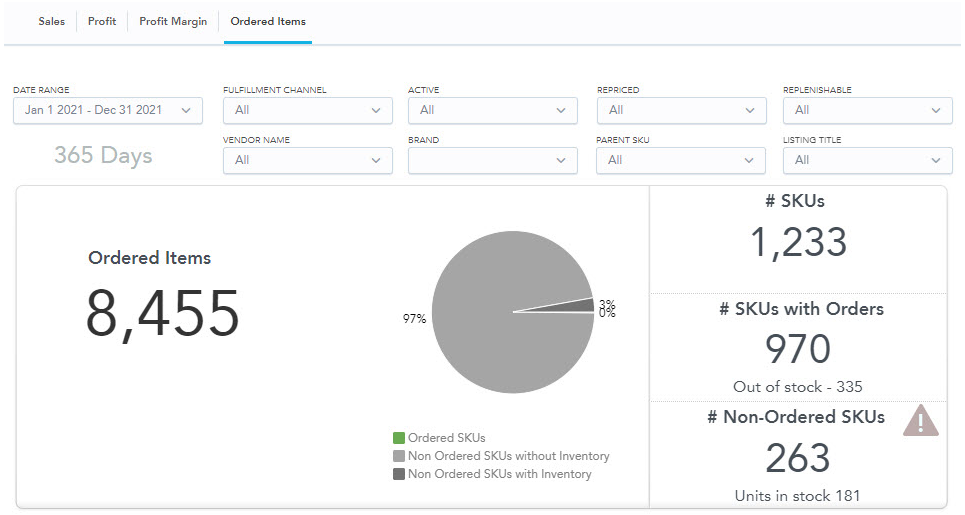Image resolution: width=965 pixels, height=515 pixels.
Task: Open the Replenishable filter dropdown
Action: tap(868, 111)
